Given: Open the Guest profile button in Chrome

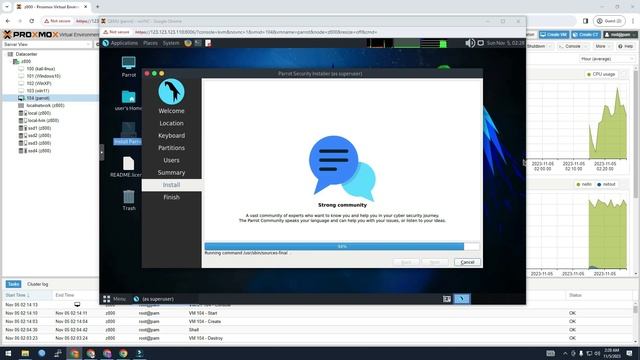Looking at the screenshot, I should click(x=609, y=21).
